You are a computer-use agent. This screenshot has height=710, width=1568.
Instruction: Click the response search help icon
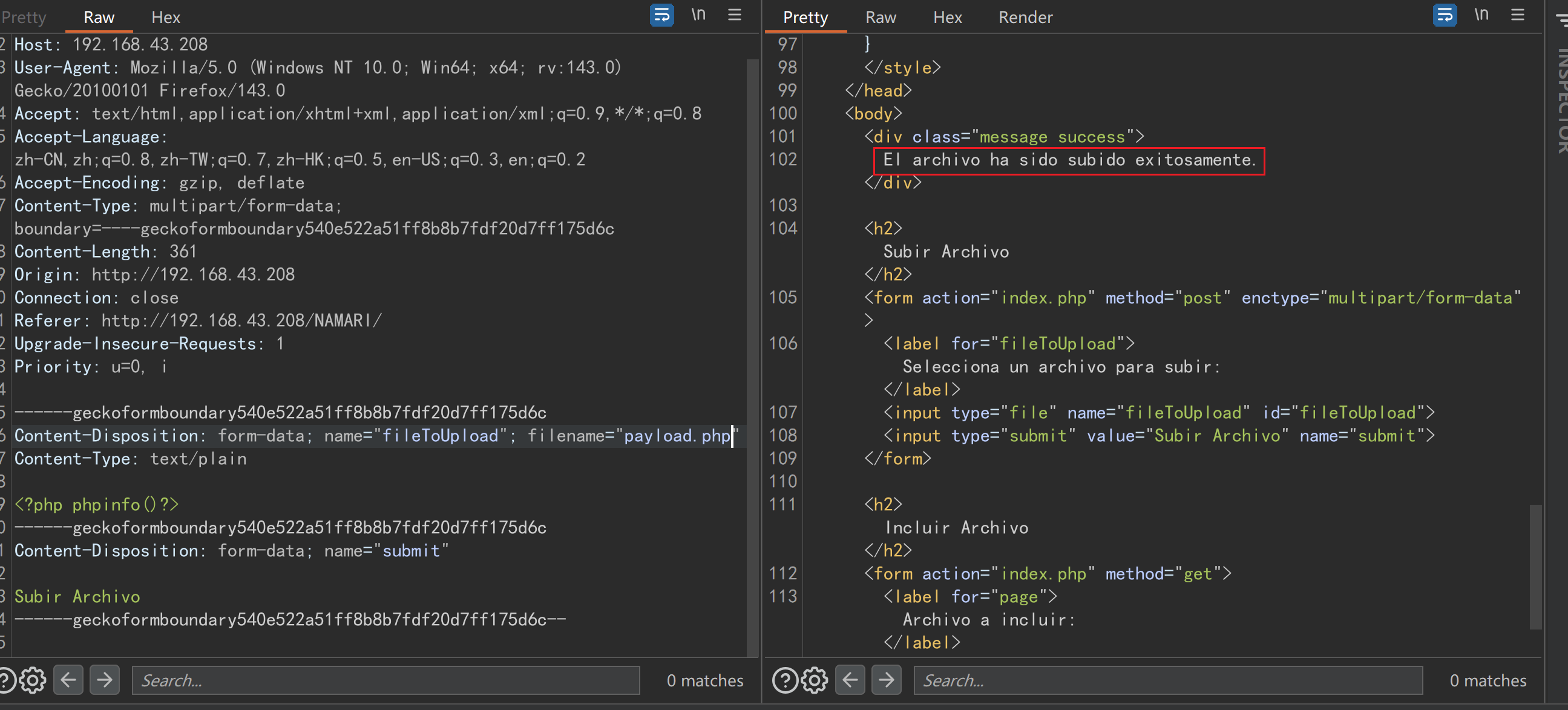pyautogui.click(x=785, y=680)
